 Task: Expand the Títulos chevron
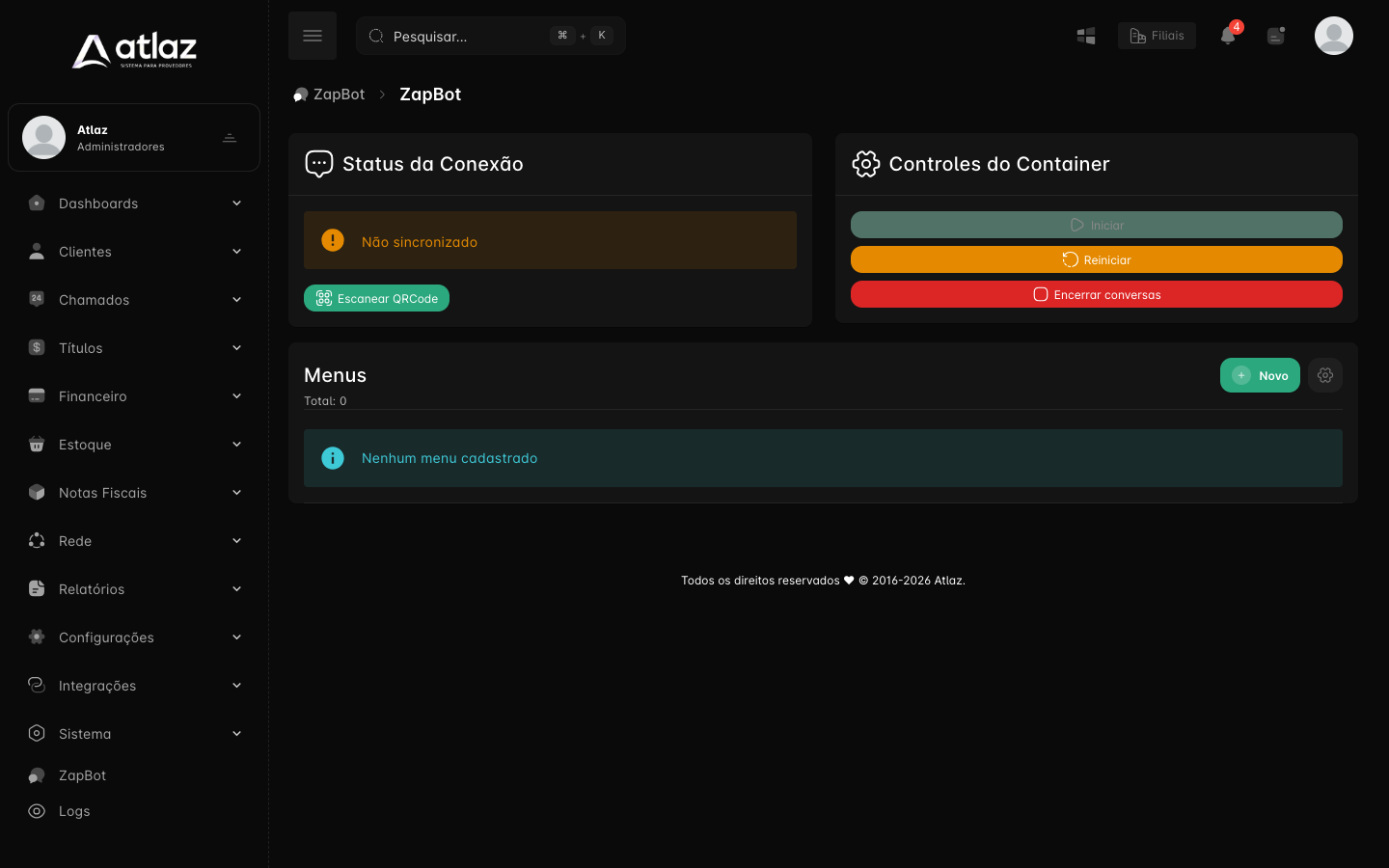pyautogui.click(x=236, y=348)
